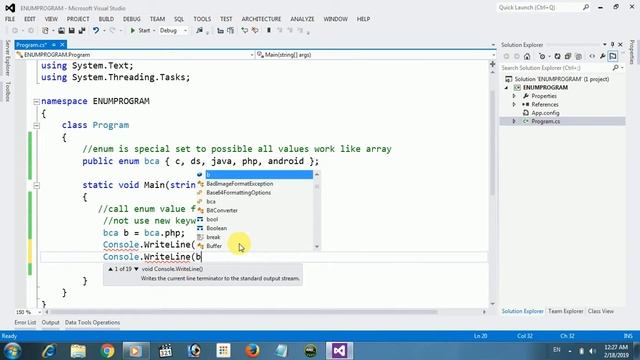Click Pending Changes Filter clock icon
The height and width of the screenshot is (360, 640).
point(542,56)
